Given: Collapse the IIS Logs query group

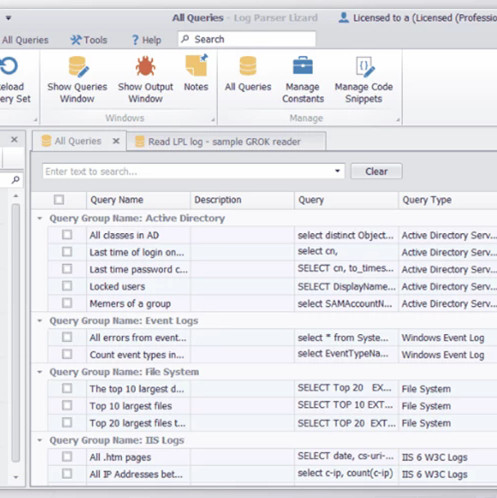Looking at the screenshot, I should click(40, 440).
